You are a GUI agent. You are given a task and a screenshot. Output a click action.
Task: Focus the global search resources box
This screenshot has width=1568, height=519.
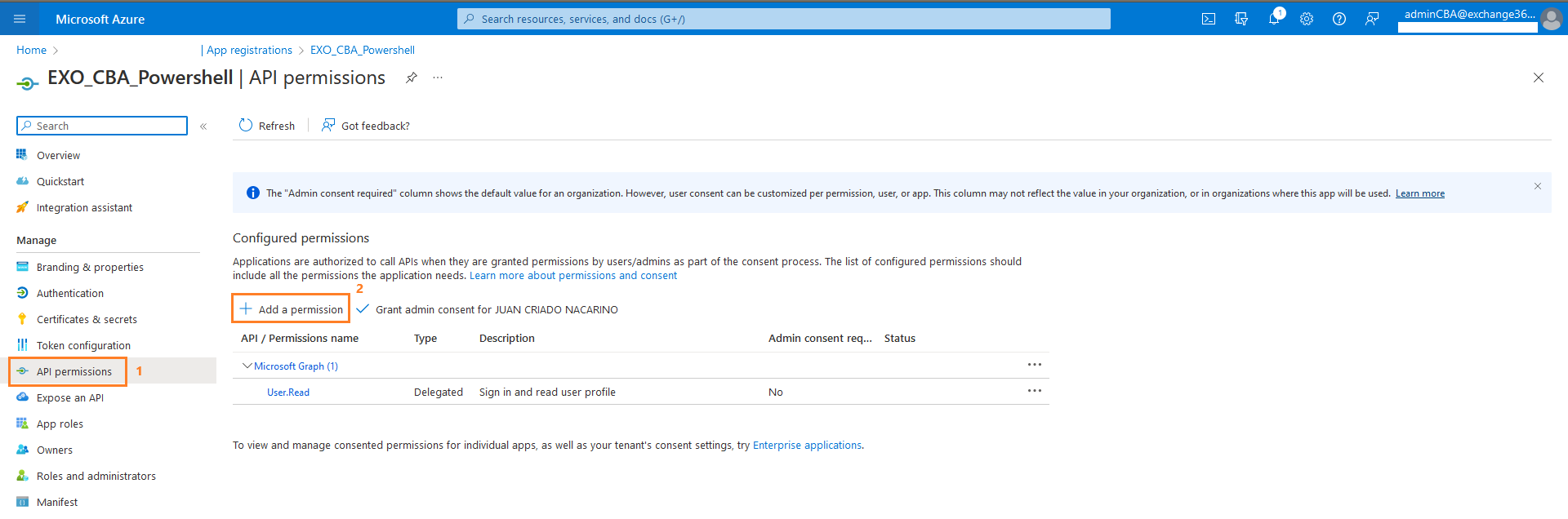[x=784, y=19]
